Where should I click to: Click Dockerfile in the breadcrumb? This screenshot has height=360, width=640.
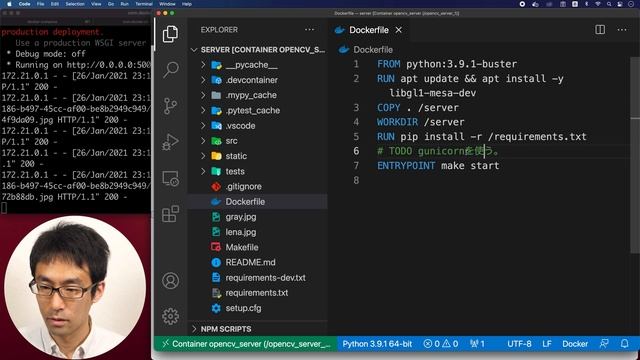point(373,49)
